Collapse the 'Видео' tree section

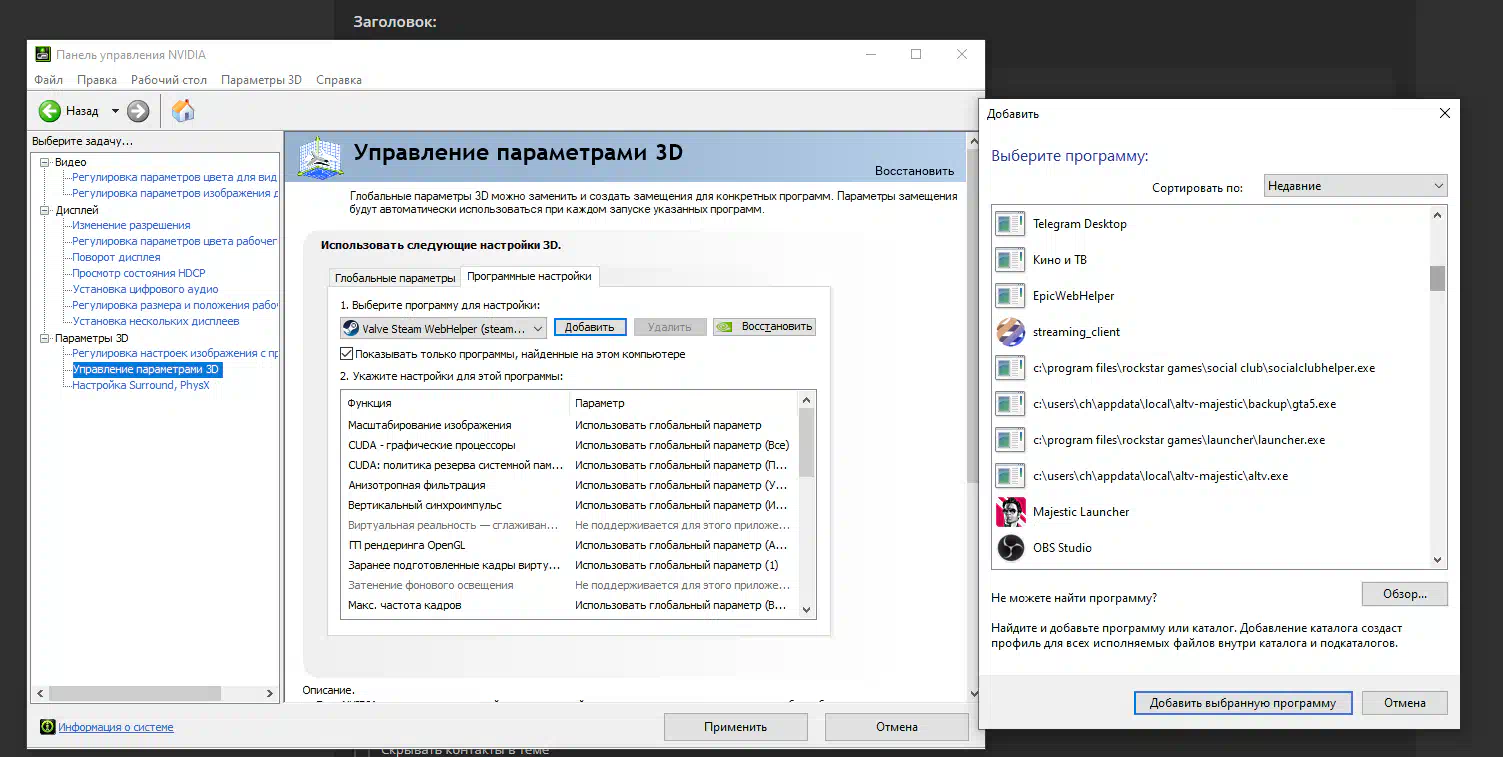tap(45, 162)
